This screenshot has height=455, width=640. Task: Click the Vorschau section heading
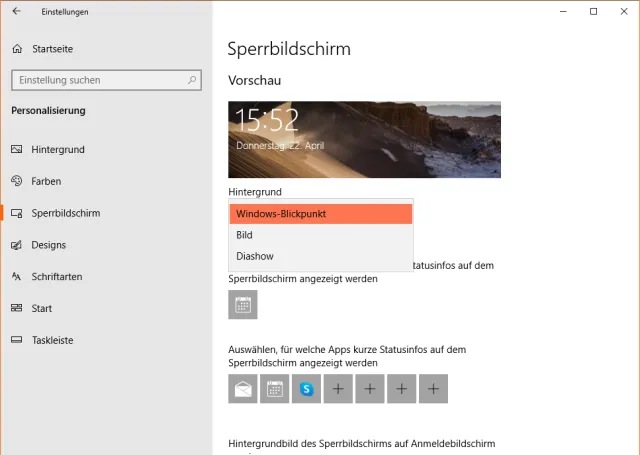tap(254, 80)
